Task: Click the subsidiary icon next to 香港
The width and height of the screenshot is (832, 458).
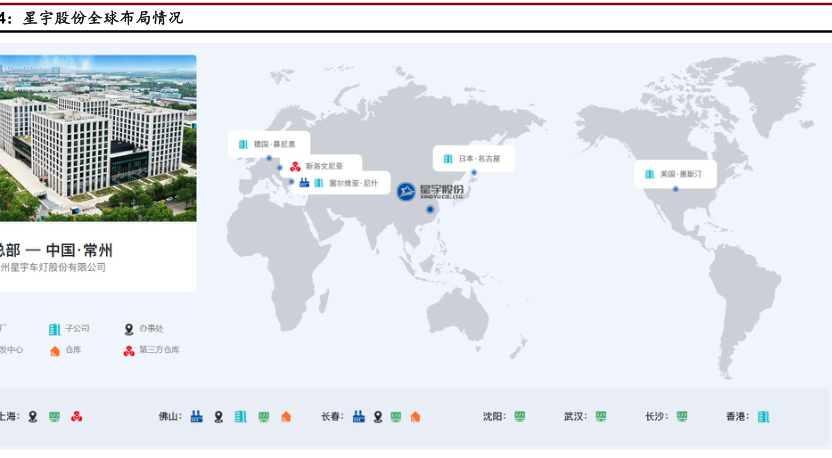Action: tap(764, 416)
